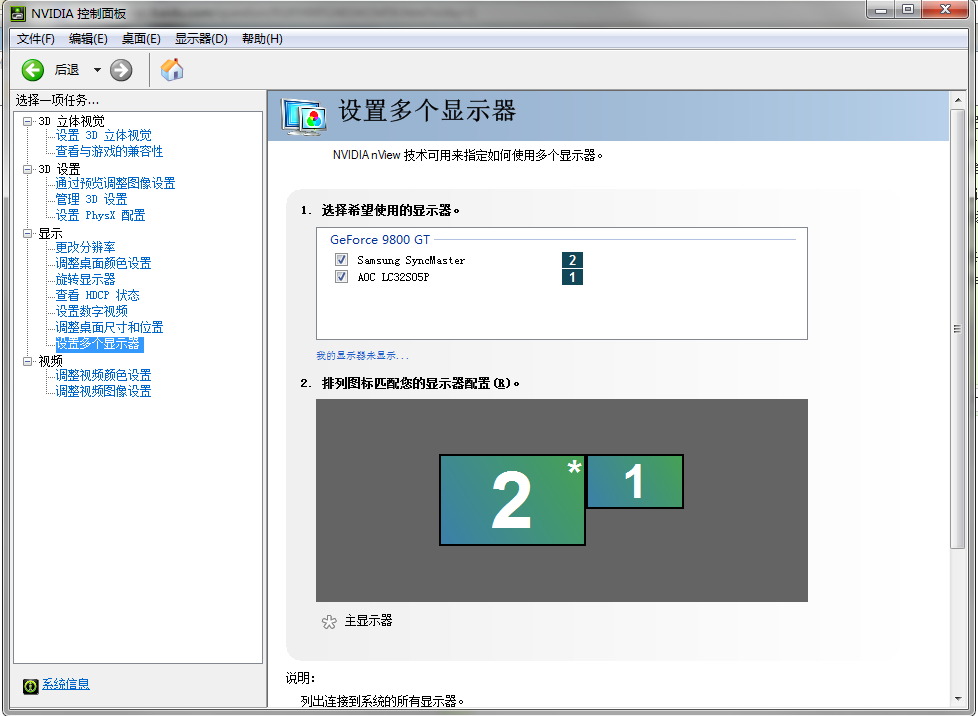Click the right panel vertical scrollbar thumb

(957, 329)
